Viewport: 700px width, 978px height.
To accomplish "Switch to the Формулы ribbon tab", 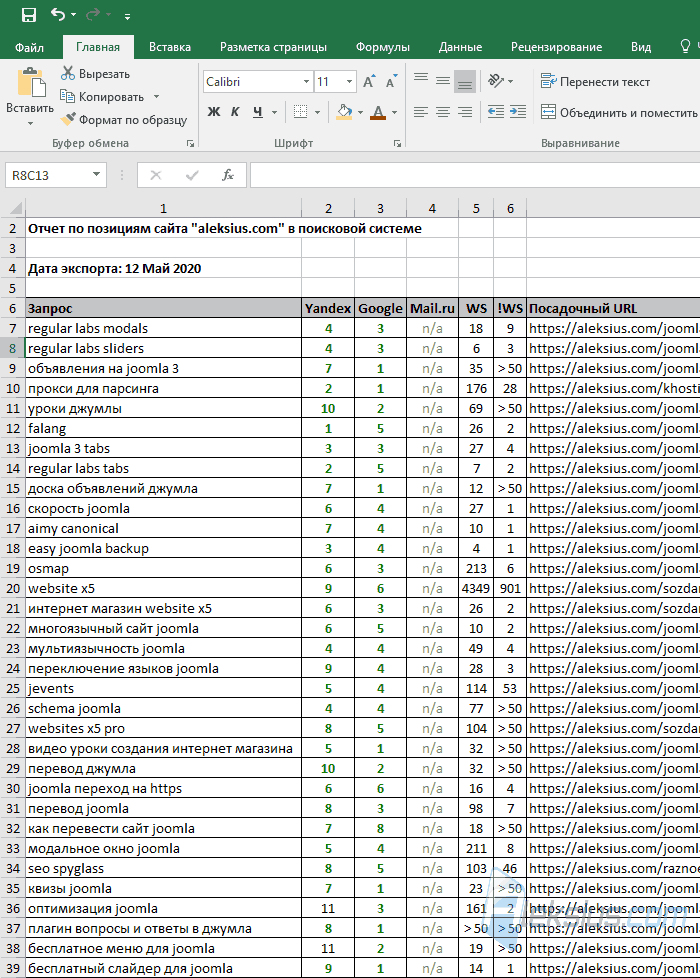I will 382,47.
